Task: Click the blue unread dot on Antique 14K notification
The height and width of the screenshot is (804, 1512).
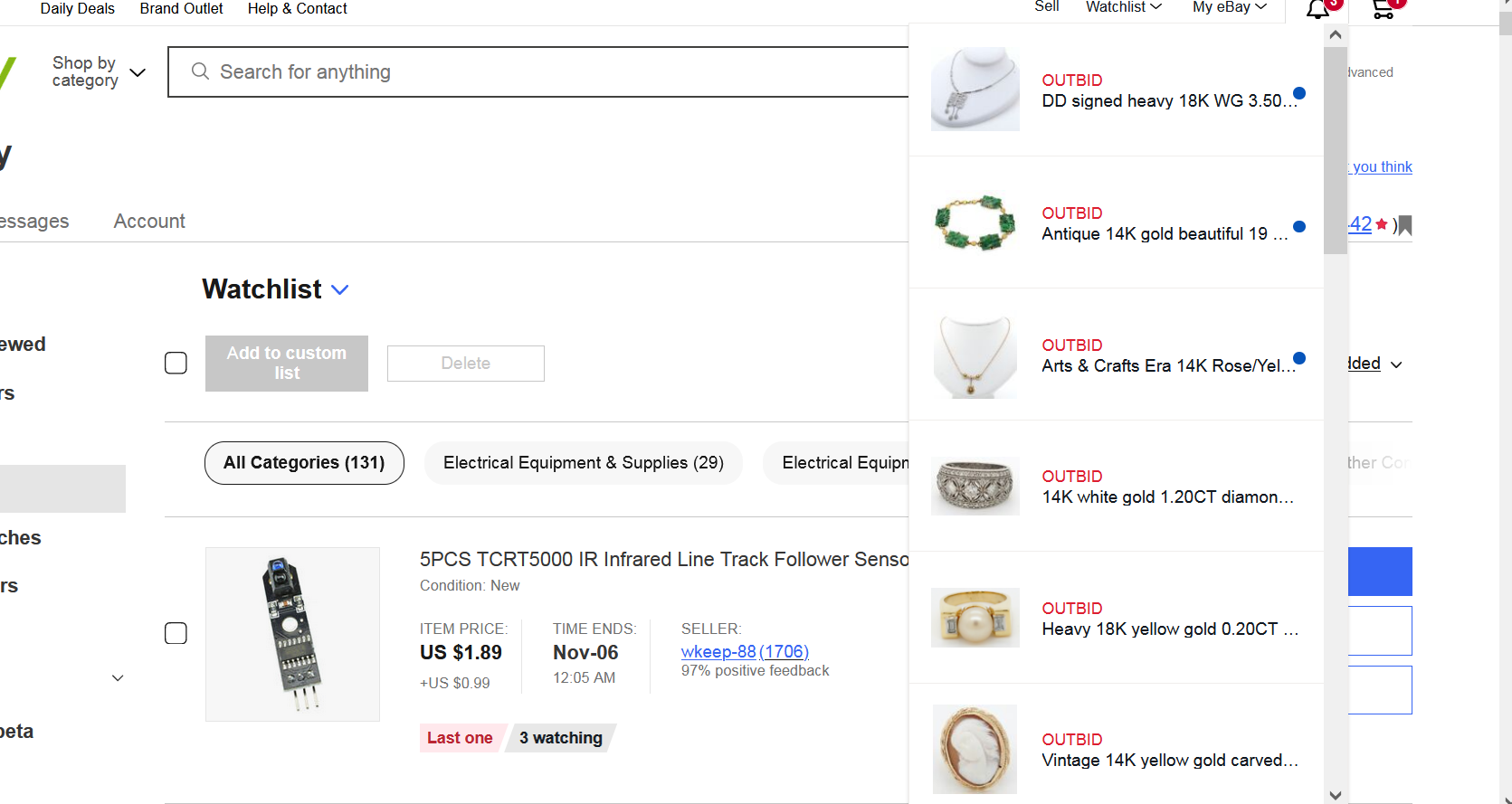Action: tap(1299, 227)
